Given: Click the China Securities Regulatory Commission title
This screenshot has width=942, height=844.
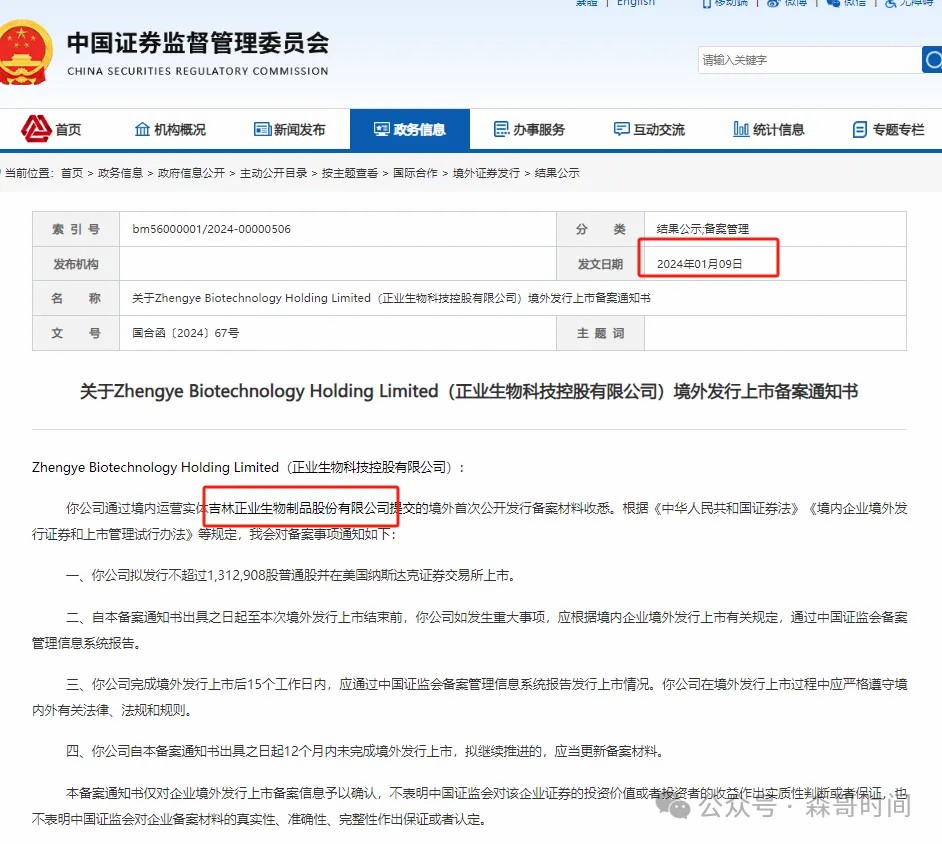Looking at the screenshot, I should coord(198,52).
